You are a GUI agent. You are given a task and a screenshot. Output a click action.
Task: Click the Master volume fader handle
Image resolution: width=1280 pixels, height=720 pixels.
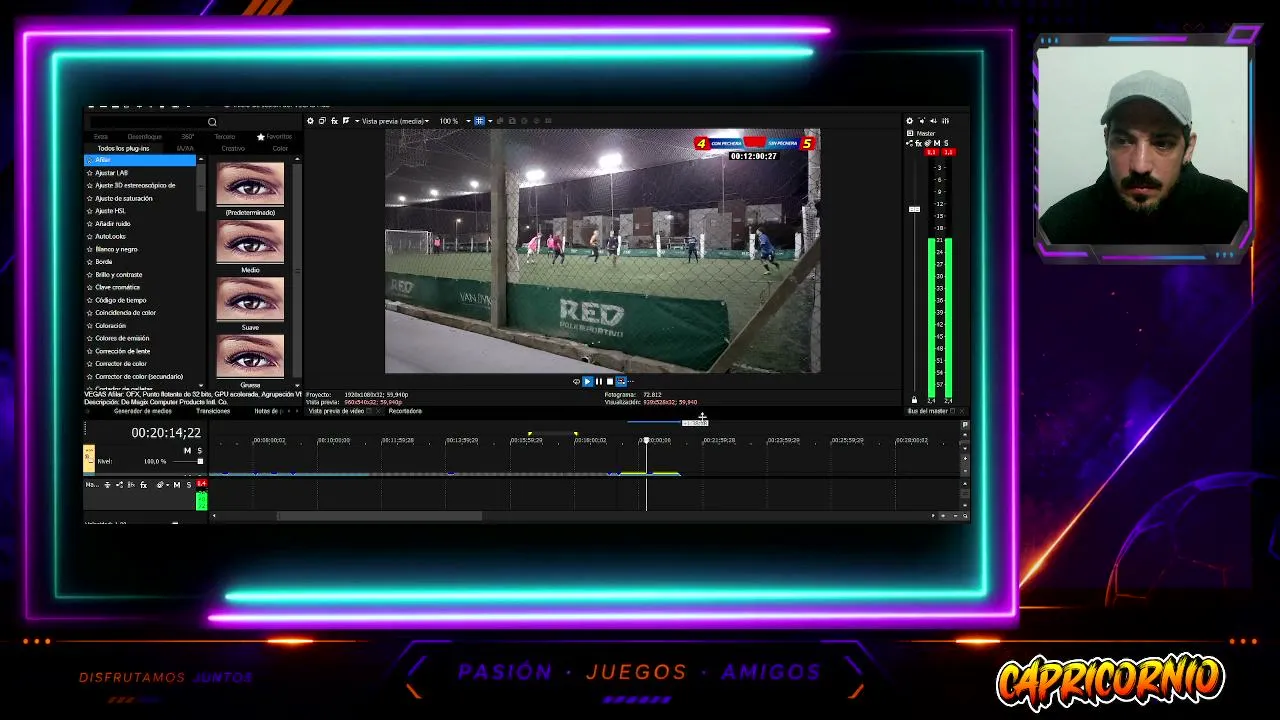[x=914, y=209]
